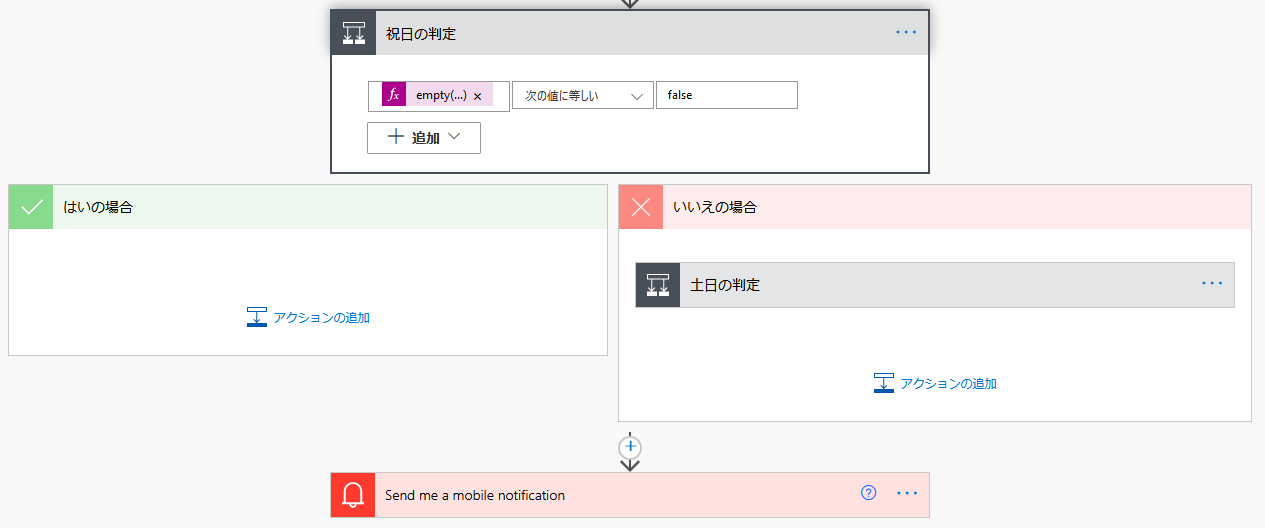Image resolution: width=1265 pixels, height=528 pixels.
Task: Click the false value input field
Action: click(727, 95)
